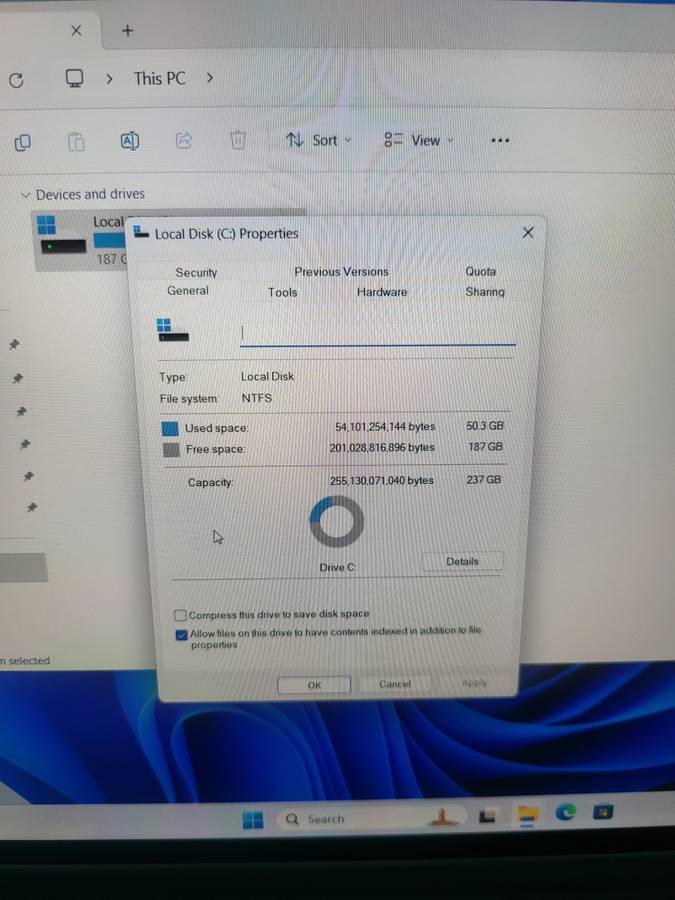Click the 201,028,816,896 bytes free value
This screenshot has height=900, width=675.
(382, 447)
